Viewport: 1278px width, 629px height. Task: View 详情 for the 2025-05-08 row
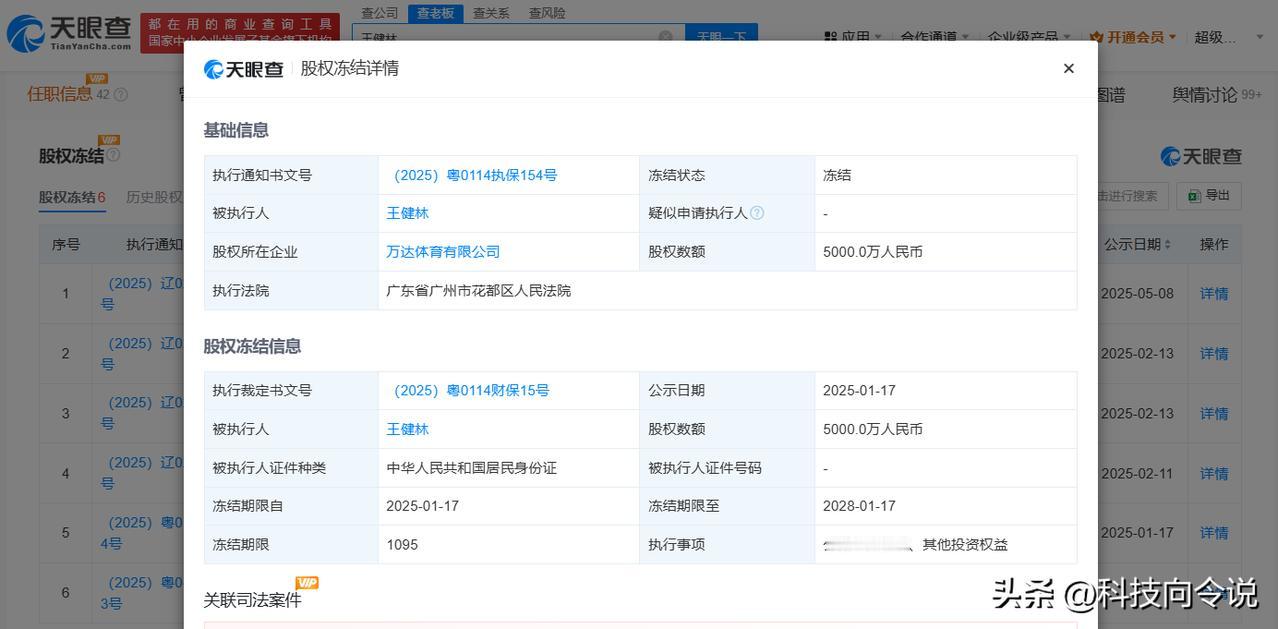click(1214, 294)
